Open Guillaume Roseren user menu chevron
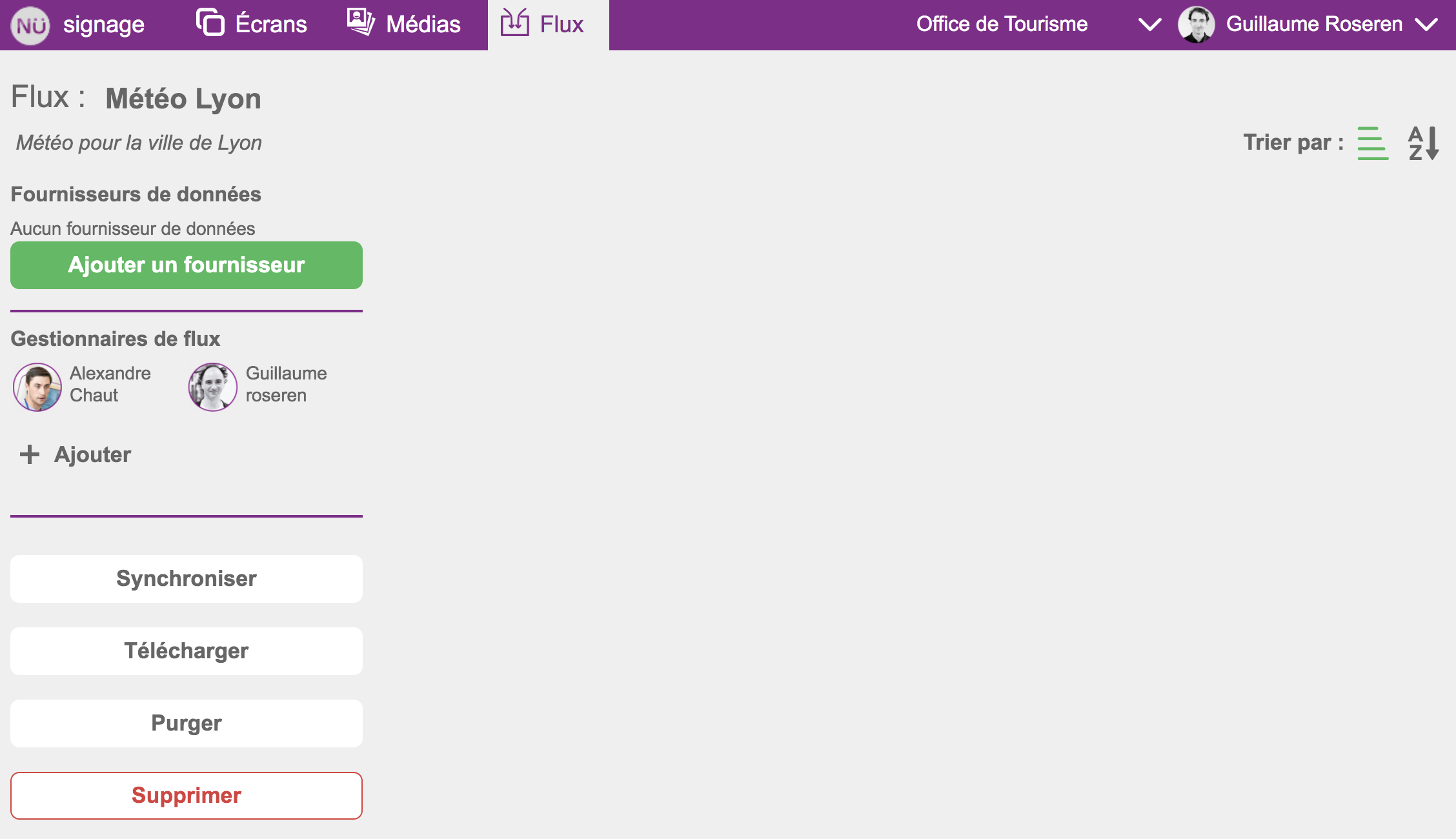 coord(1426,25)
